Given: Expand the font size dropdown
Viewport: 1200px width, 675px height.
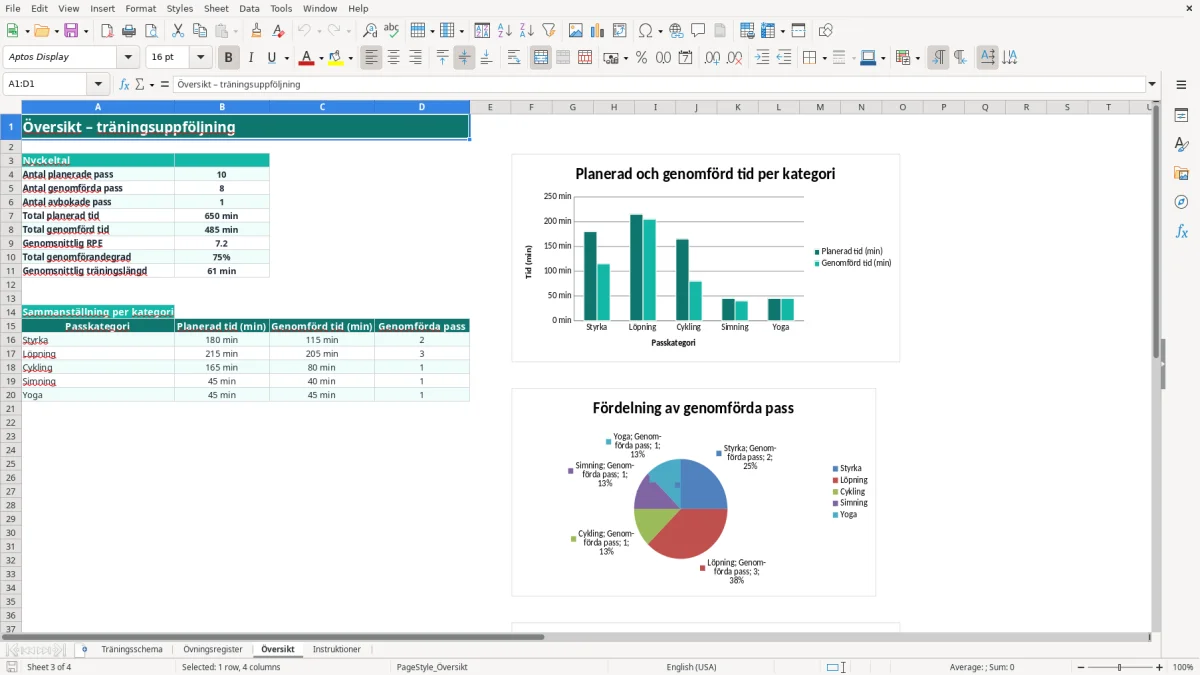Looking at the screenshot, I should tap(201, 58).
